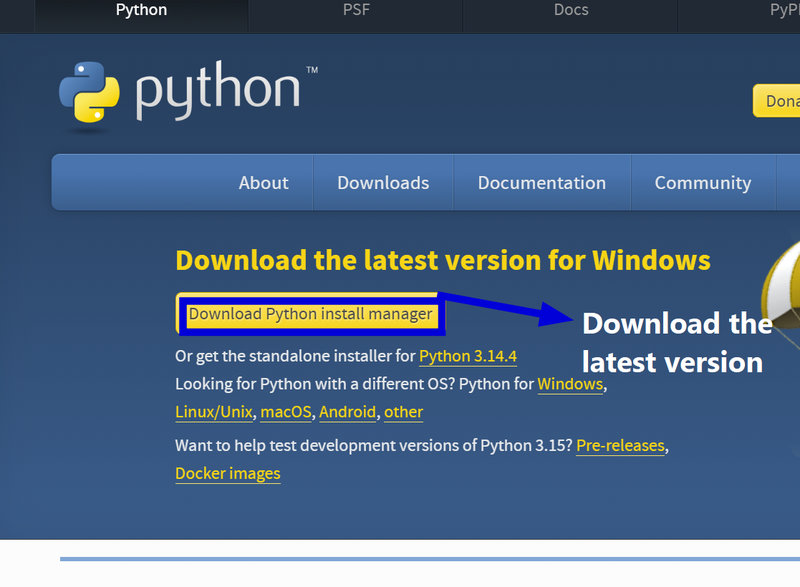800x587 pixels.
Task: Click Download Python install manager button
Action: (x=310, y=314)
